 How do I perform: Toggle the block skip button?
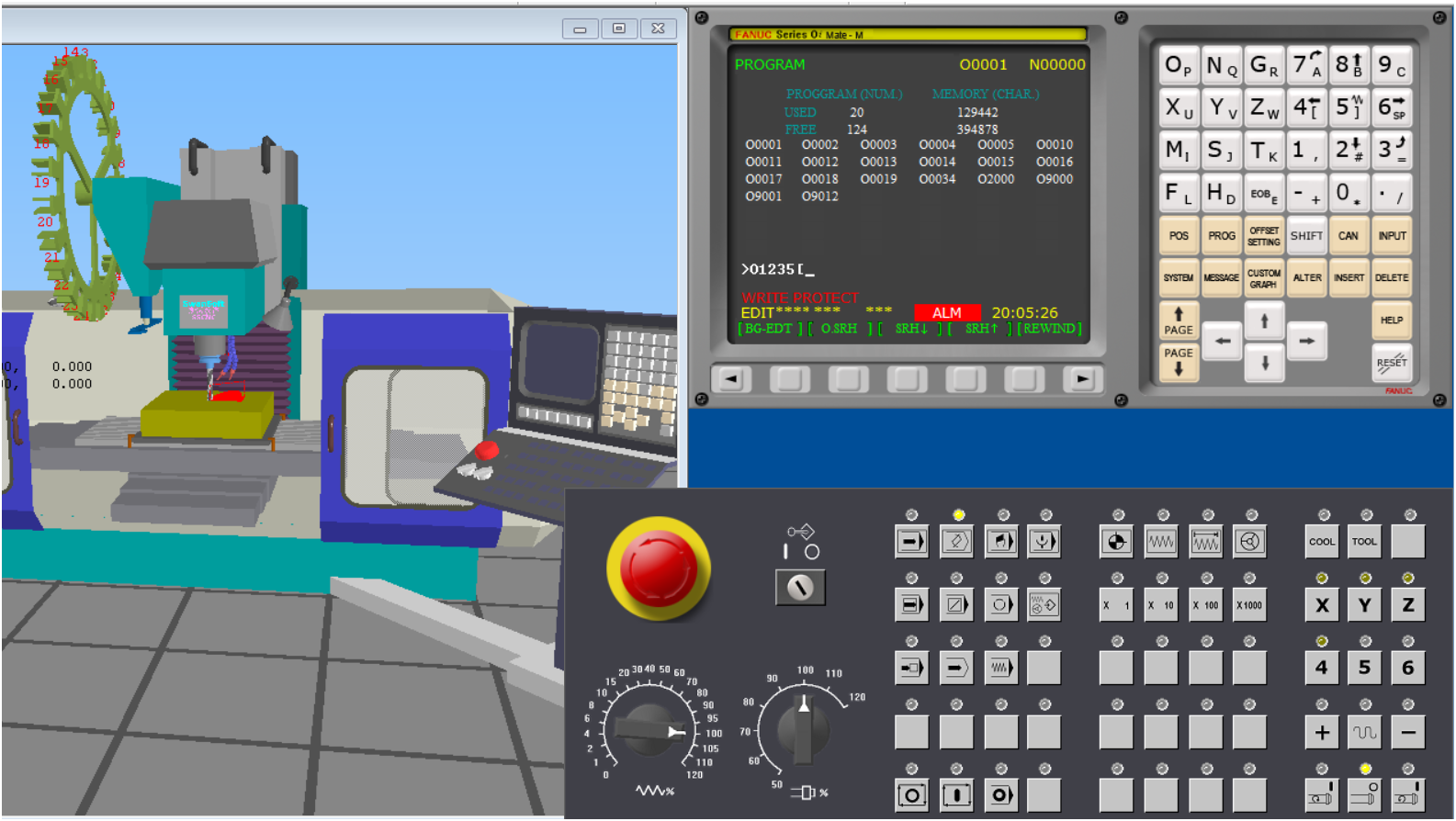point(956,604)
